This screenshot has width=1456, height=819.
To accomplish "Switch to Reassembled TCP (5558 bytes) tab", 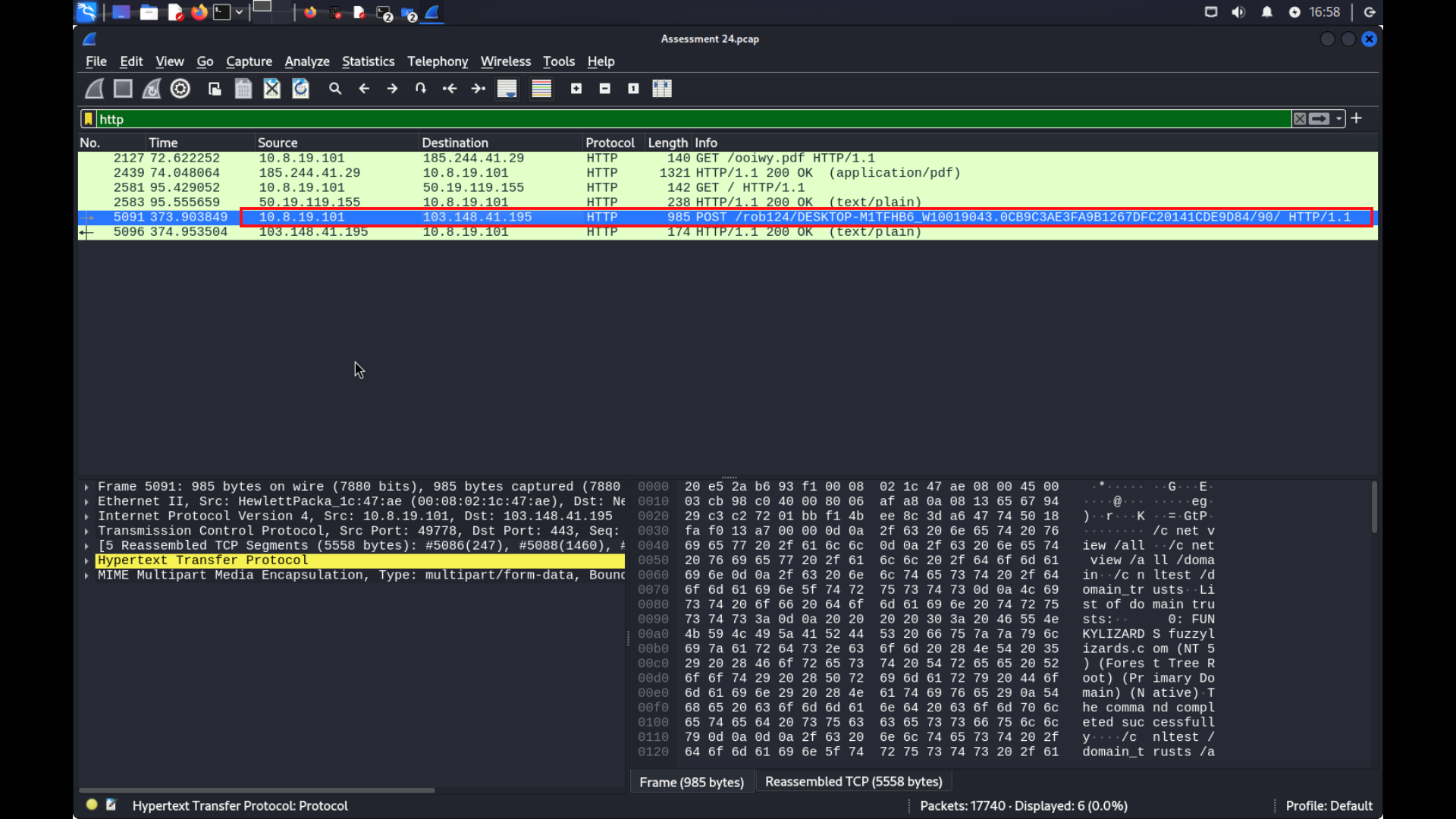I will (853, 782).
